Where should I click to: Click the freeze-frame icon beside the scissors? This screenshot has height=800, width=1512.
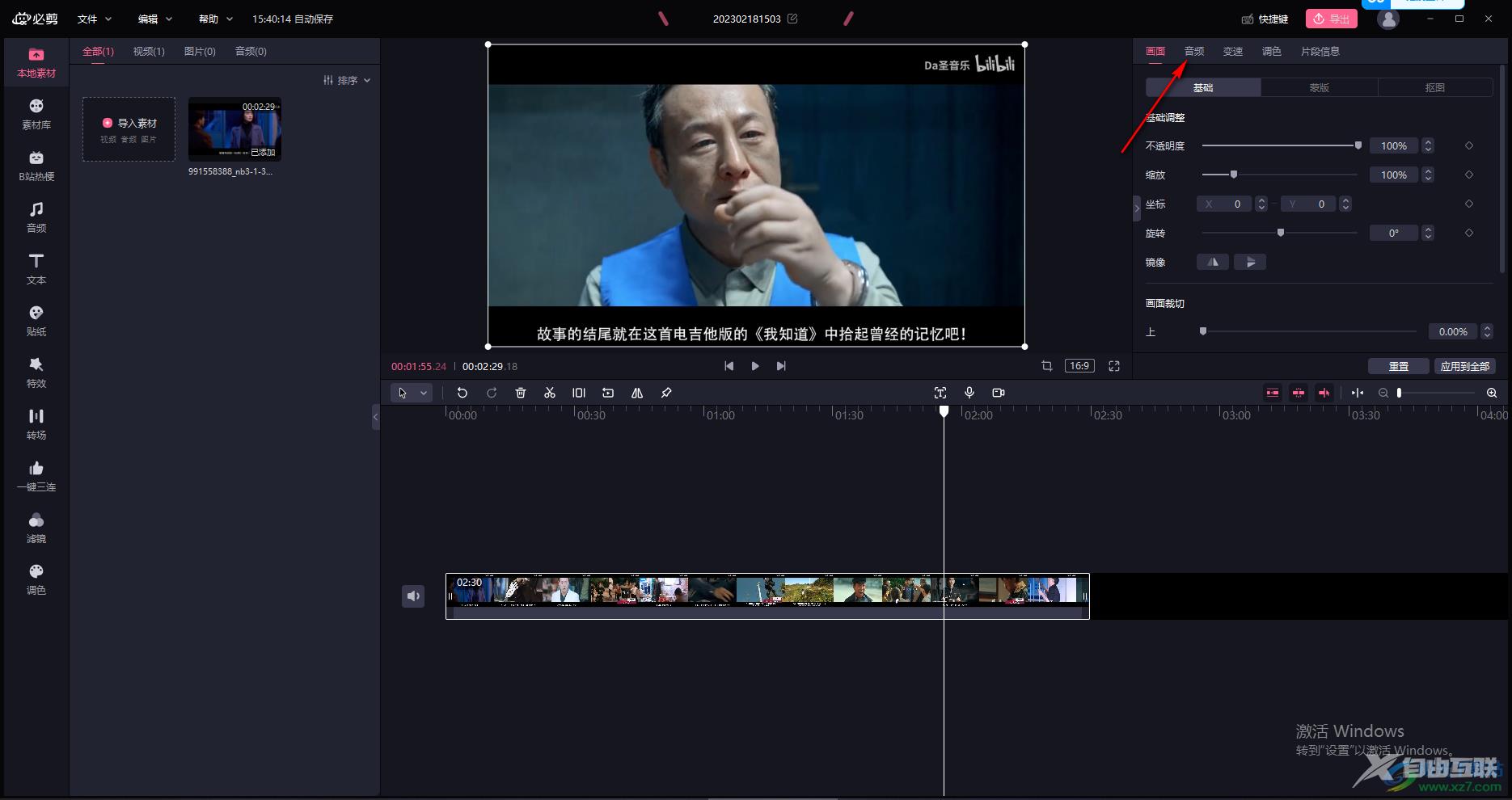coord(579,393)
